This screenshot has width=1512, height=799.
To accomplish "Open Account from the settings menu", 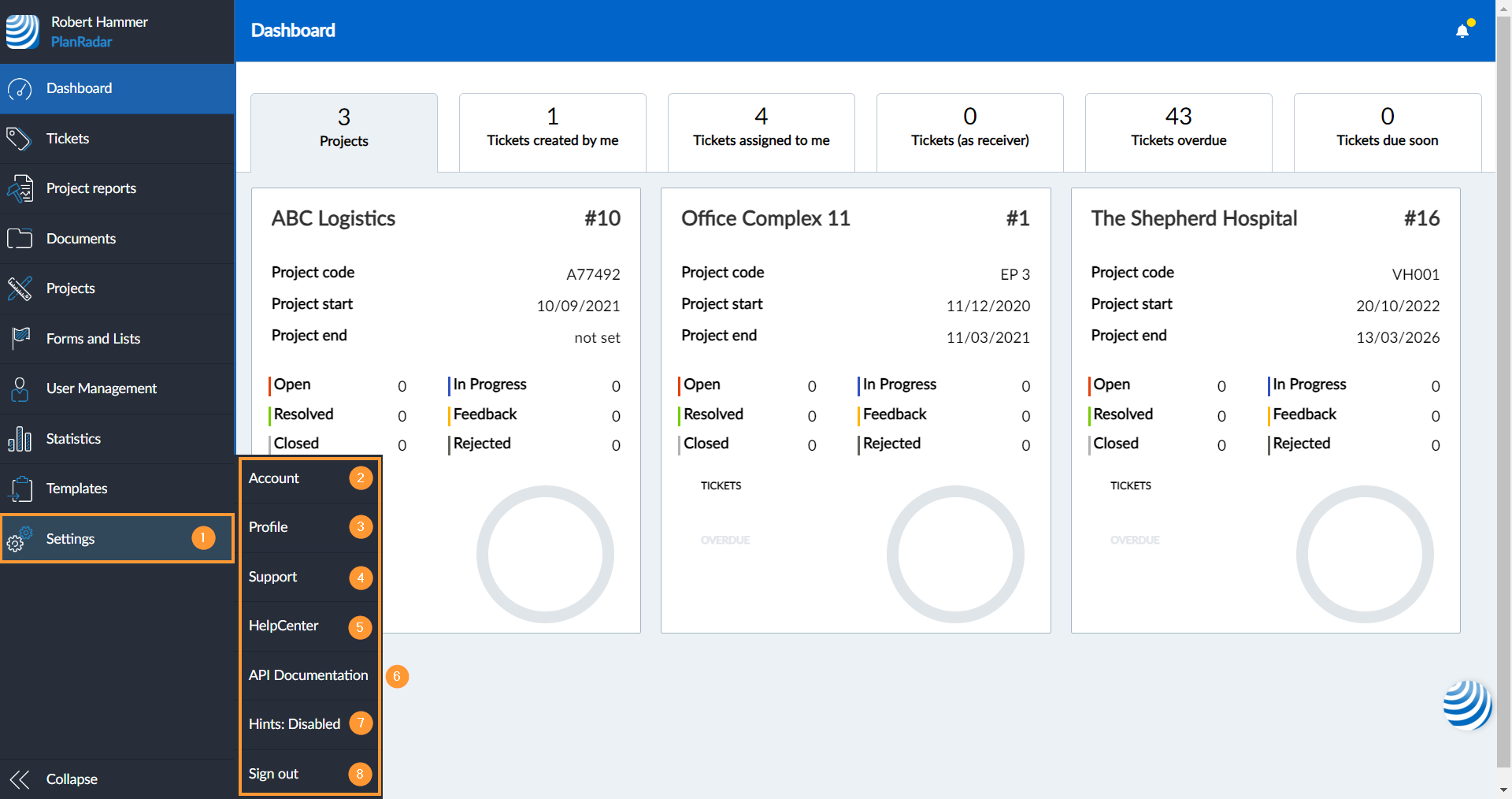I will click(x=274, y=478).
